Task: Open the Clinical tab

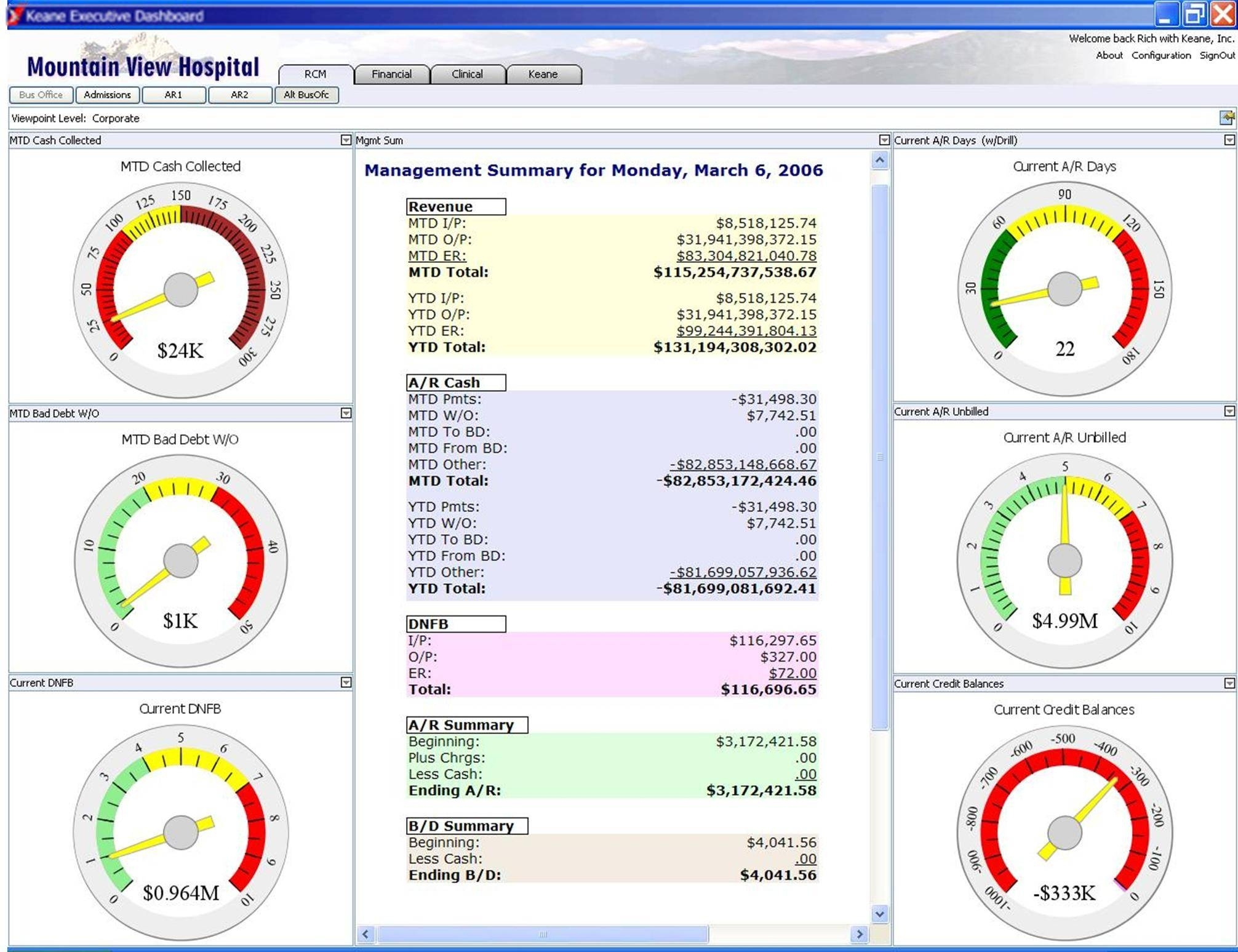Action: click(x=467, y=74)
